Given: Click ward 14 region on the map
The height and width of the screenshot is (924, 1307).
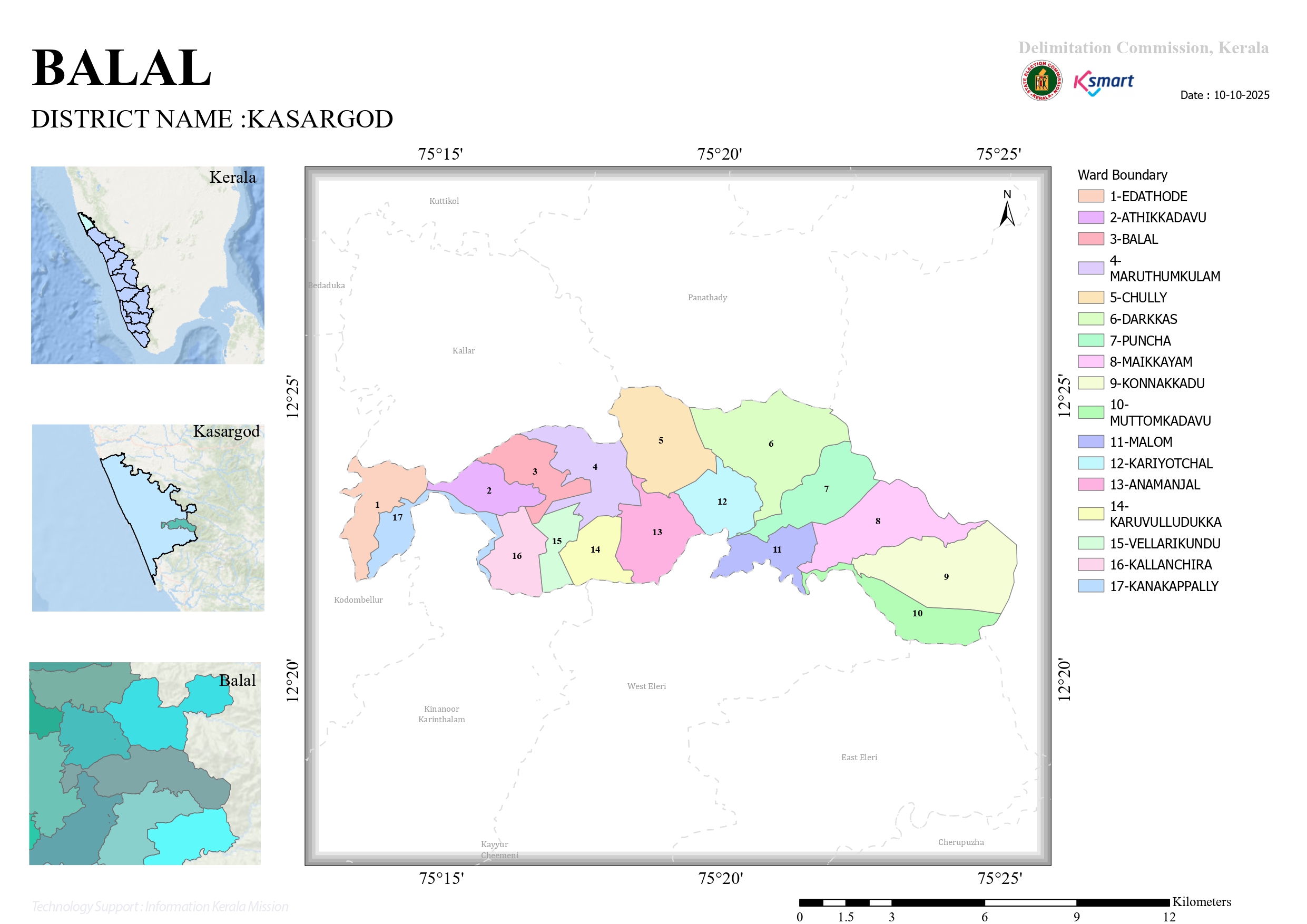Looking at the screenshot, I should pyautogui.click(x=595, y=549).
